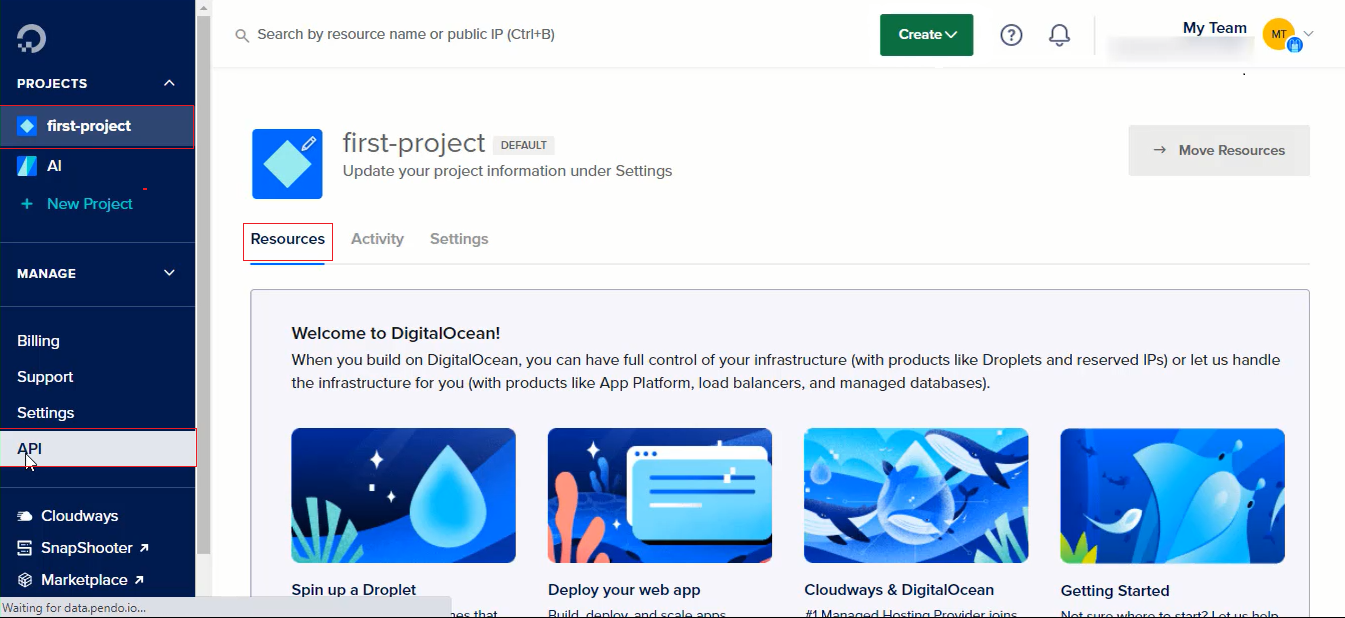Collapse the Projects section chevron
Screen dimensions: 1345x618
pyautogui.click(x=169, y=83)
